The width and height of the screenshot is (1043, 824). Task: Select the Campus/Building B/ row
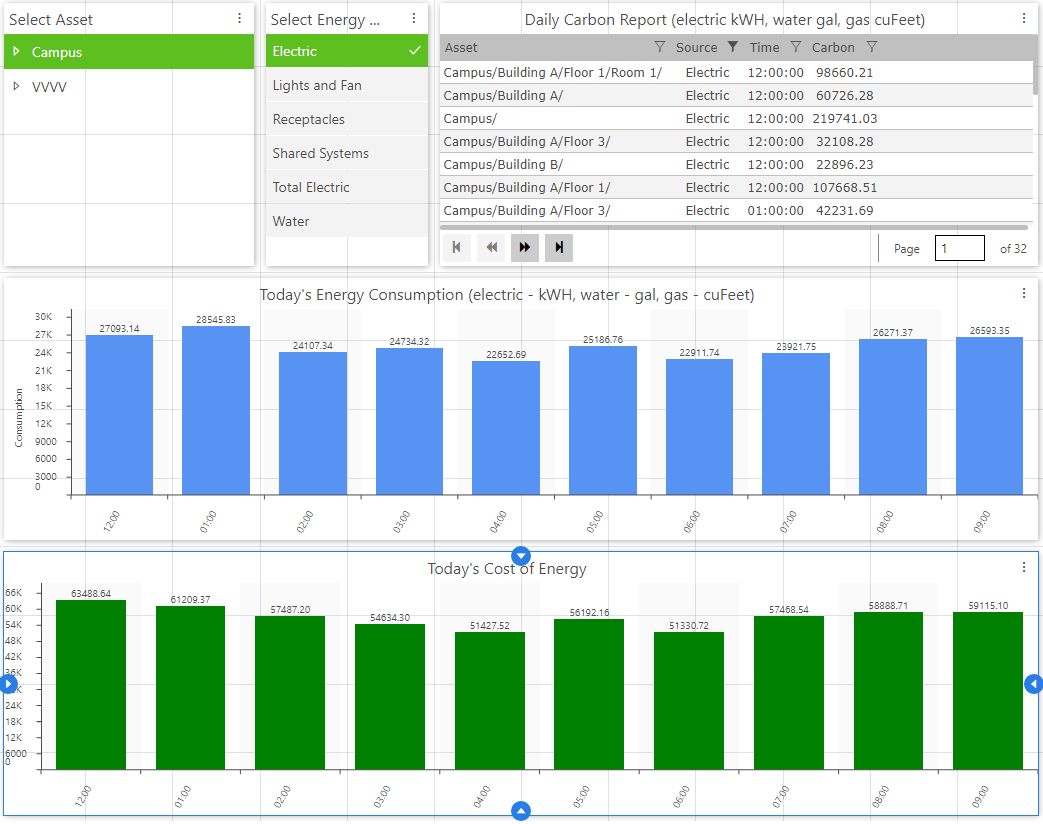736,164
